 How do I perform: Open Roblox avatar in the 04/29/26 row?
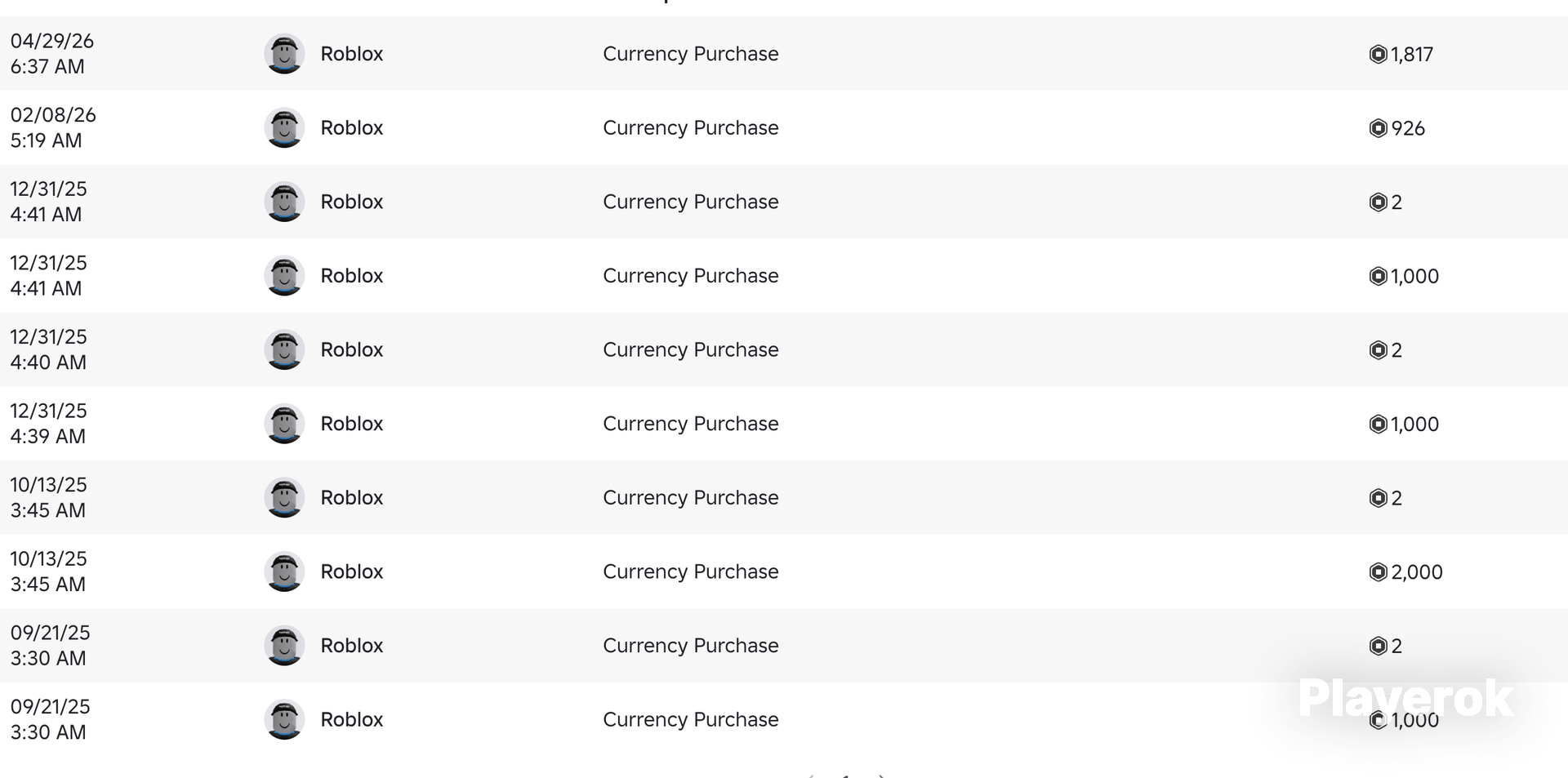[x=284, y=54]
